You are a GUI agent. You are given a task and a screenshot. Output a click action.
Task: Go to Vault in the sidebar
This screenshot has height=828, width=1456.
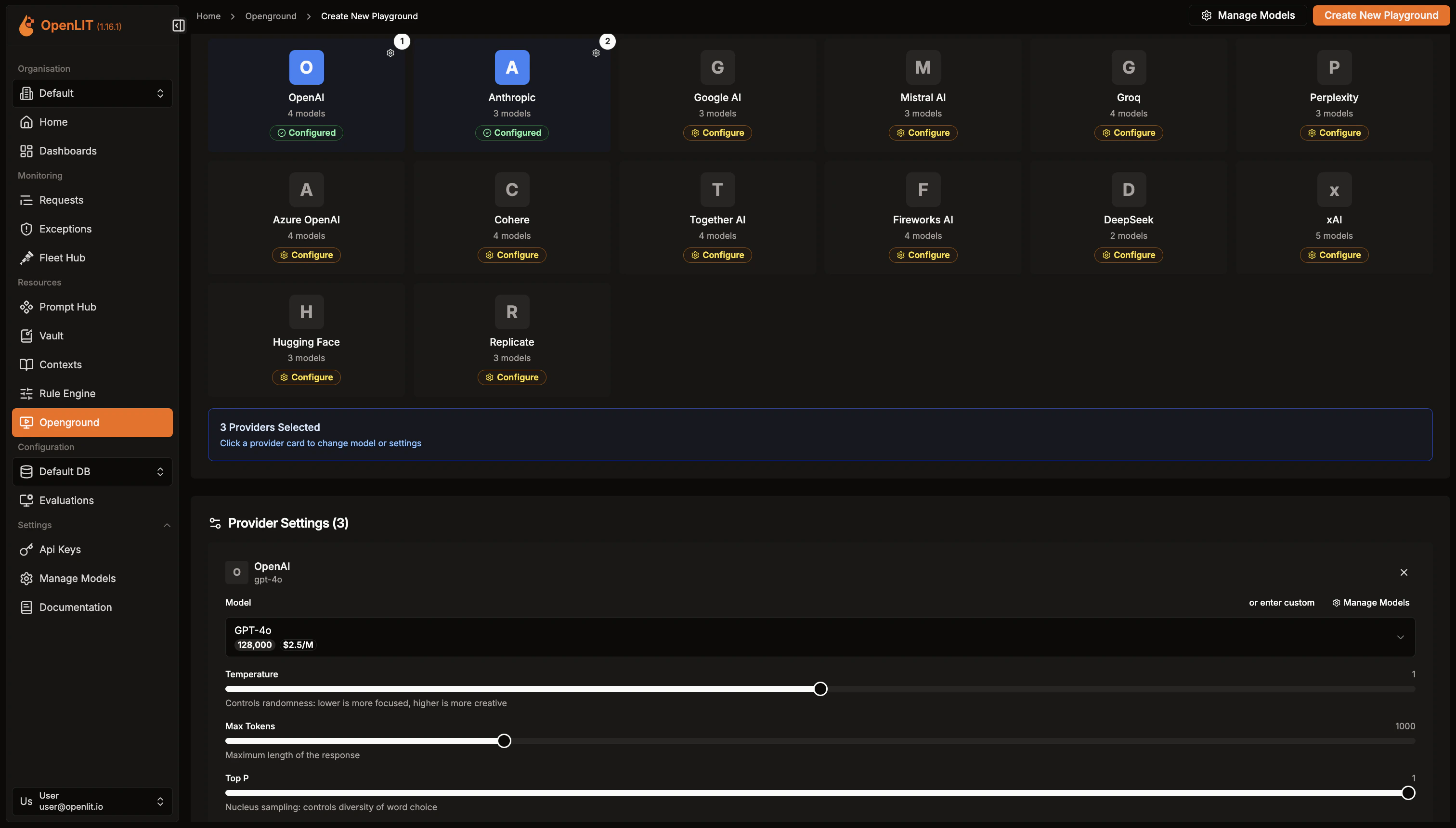click(51, 336)
